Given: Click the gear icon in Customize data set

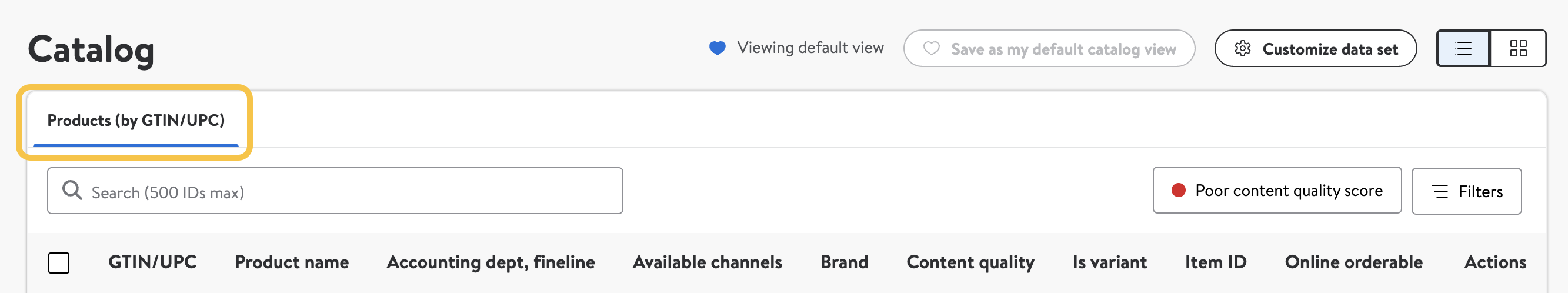Looking at the screenshot, I should pyautogui.click(x=1242, y=49).
